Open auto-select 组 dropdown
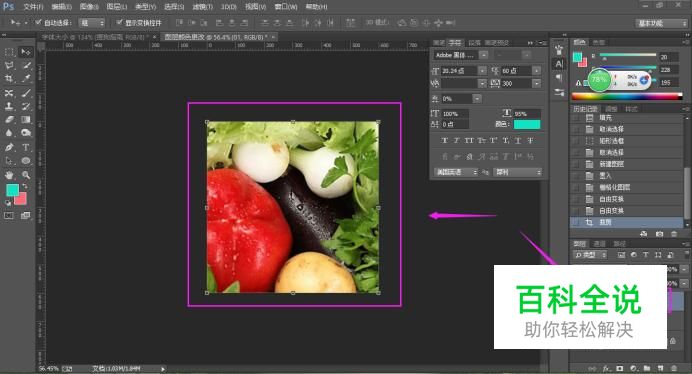 point(92,23)
